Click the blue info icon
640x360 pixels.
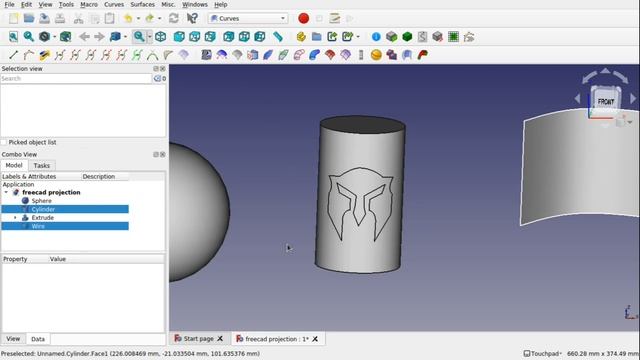[x=376, y=37]
